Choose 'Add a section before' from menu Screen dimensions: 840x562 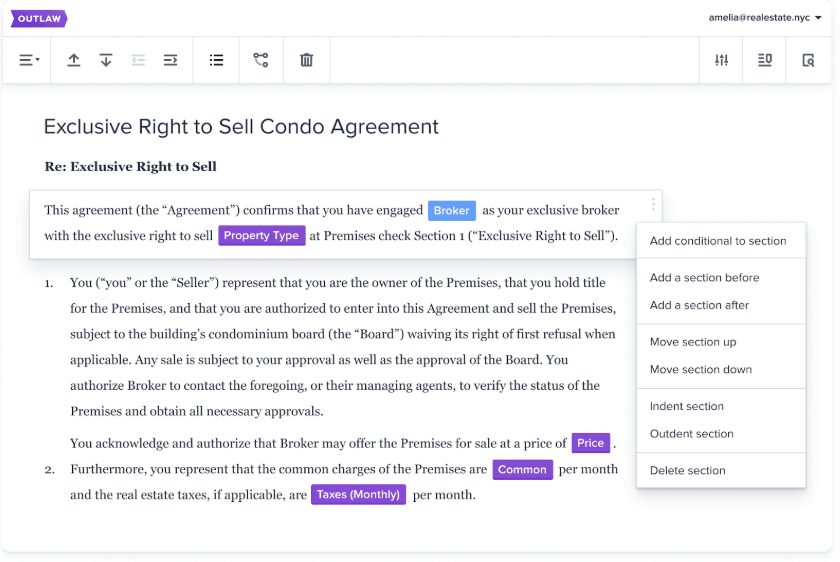point(704,278)
